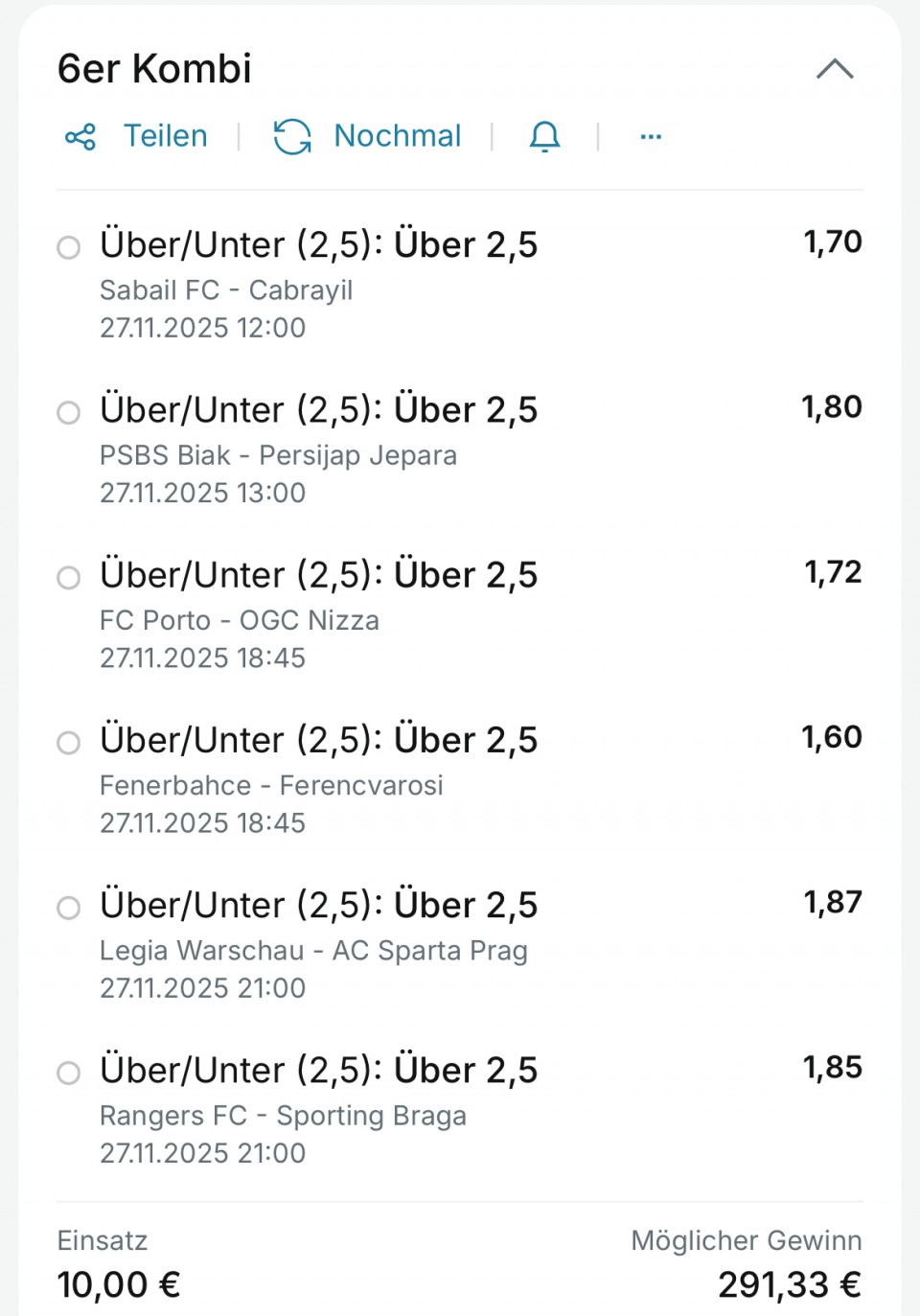Screen dimensions: 920x1316
Task: Click the Teilen link
Action: pyautogui.click(x=165, y=136)
